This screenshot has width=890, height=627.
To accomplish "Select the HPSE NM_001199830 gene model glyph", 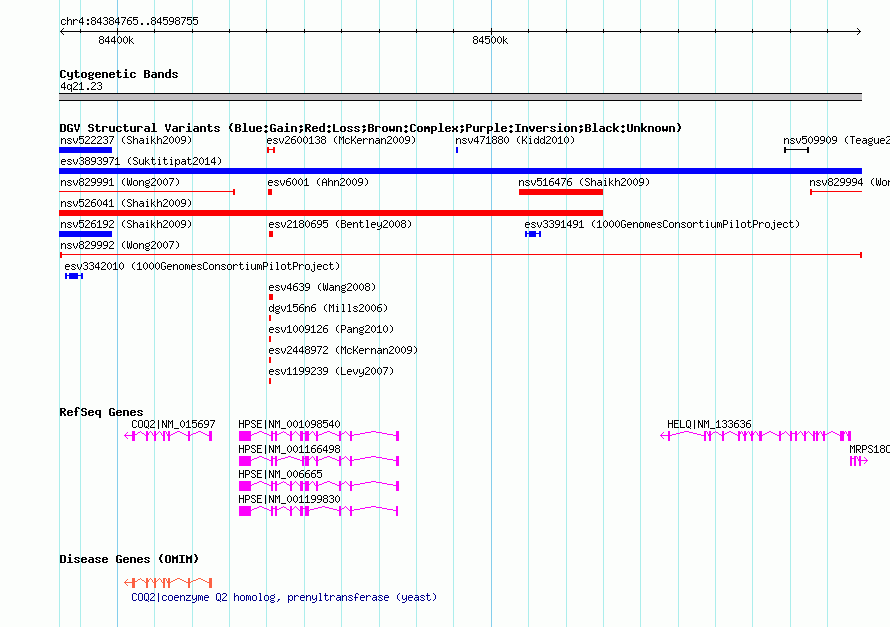I will click(318, 511).
